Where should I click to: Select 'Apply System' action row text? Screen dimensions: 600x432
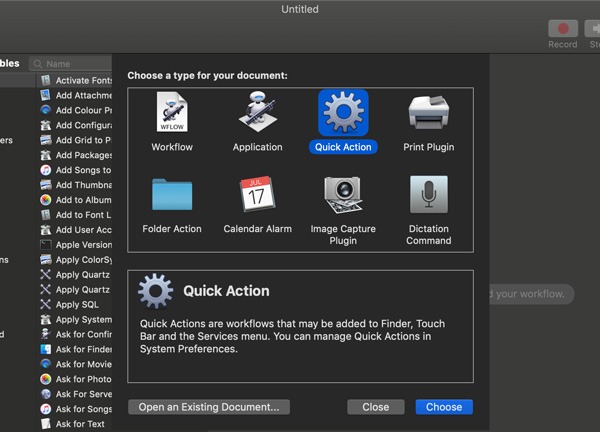(x=84, y=319)
